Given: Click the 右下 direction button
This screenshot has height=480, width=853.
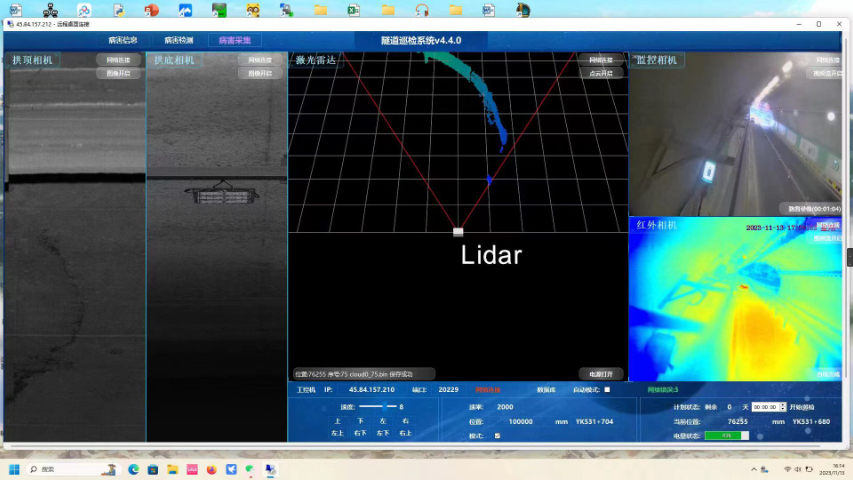Looking at the screenshot, I should 360,433.
